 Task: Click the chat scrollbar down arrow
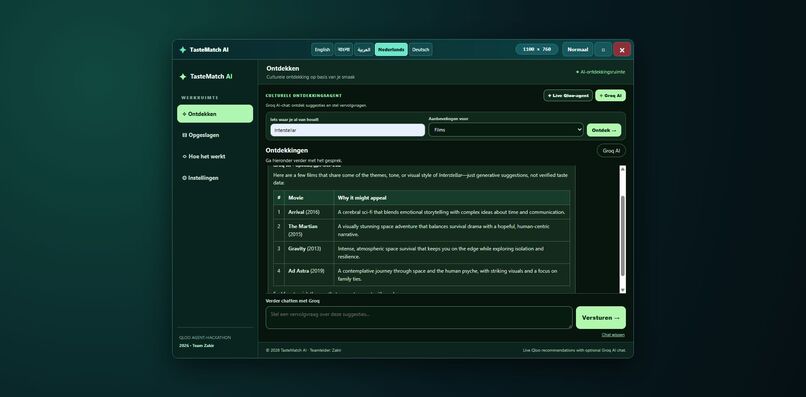623,290
